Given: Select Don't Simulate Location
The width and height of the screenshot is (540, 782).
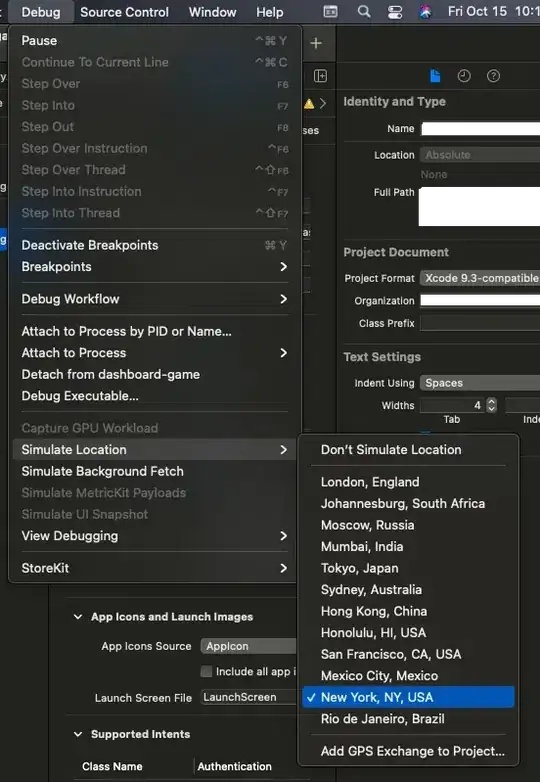Looking at the screenshot, I should (408, 449).
